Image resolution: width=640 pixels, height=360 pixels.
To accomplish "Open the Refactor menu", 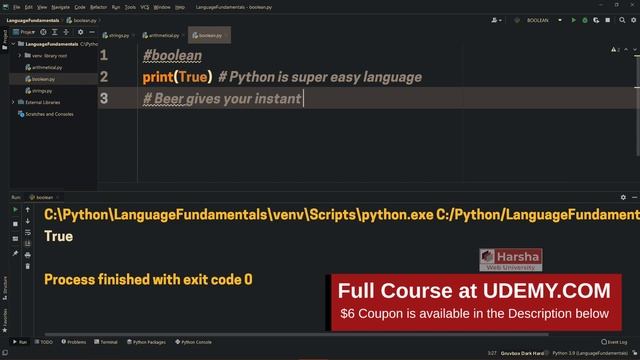I will pyautogui.click(x=98, y=7).
